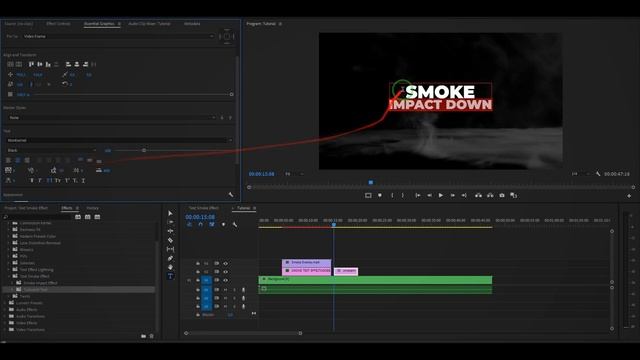
Task: Select the green background clip on V1
Action: [x=375, y=280]
